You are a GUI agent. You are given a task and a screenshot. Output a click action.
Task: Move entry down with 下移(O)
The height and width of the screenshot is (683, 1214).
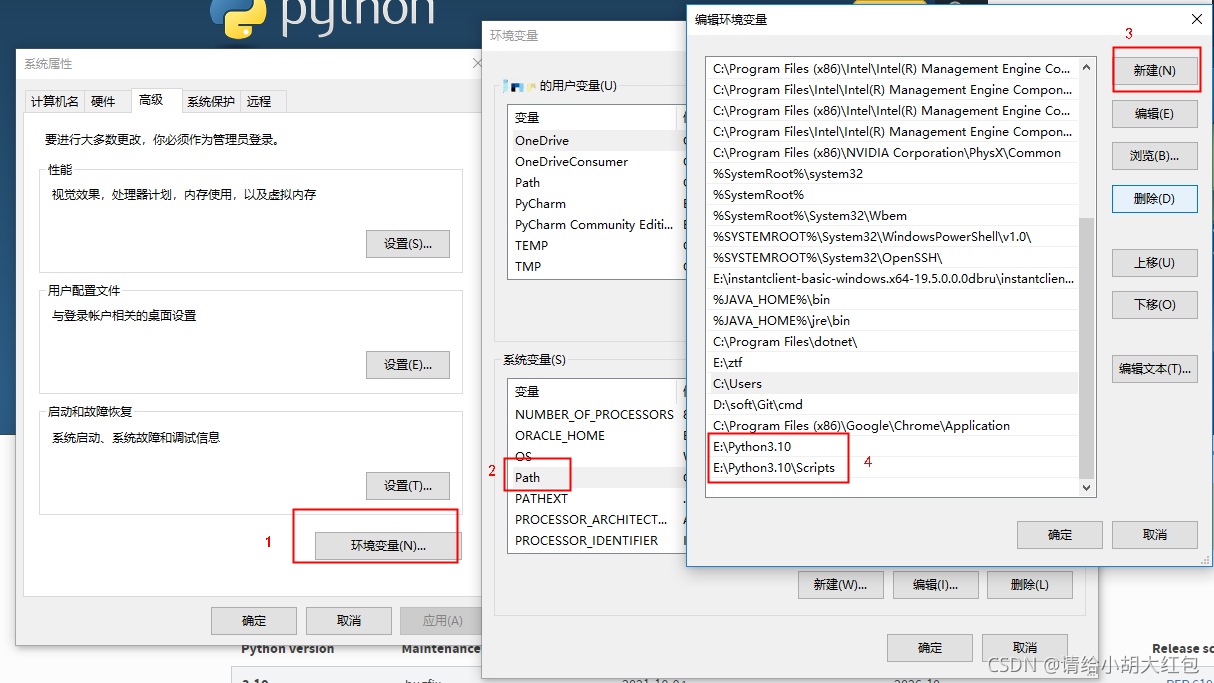tap(1154, 304)
